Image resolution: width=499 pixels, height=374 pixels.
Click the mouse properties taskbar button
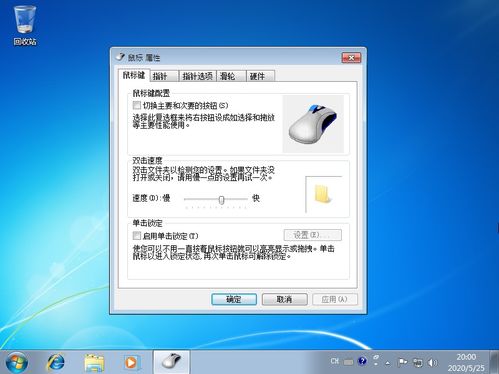(x=171, y=362)
